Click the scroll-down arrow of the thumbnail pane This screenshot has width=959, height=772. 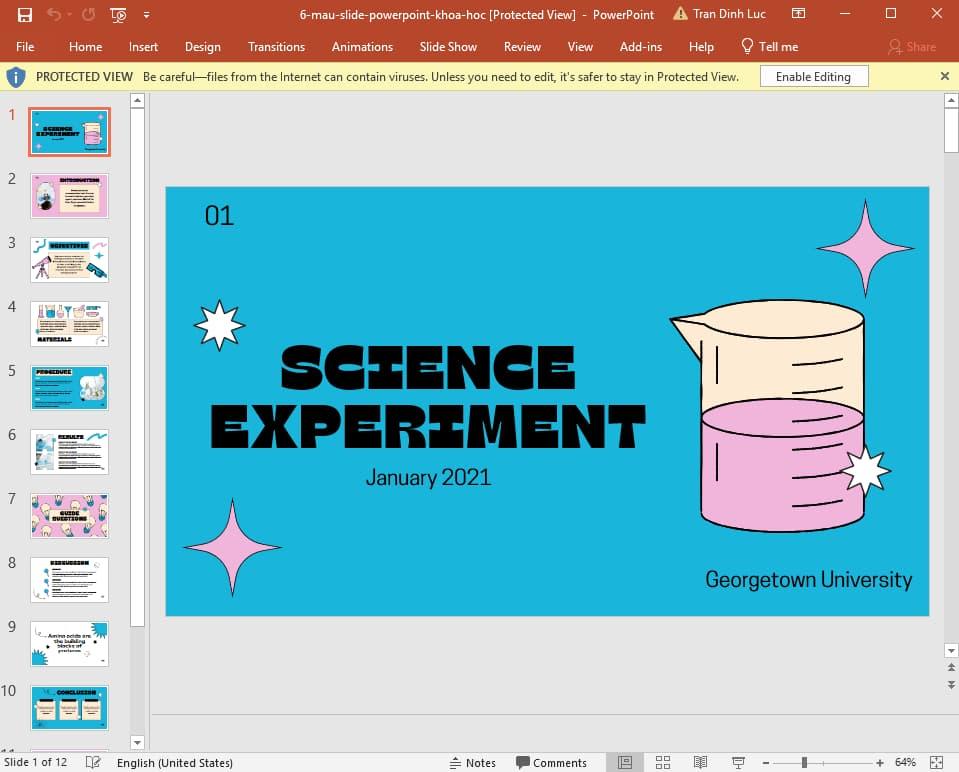click(138, 742)
